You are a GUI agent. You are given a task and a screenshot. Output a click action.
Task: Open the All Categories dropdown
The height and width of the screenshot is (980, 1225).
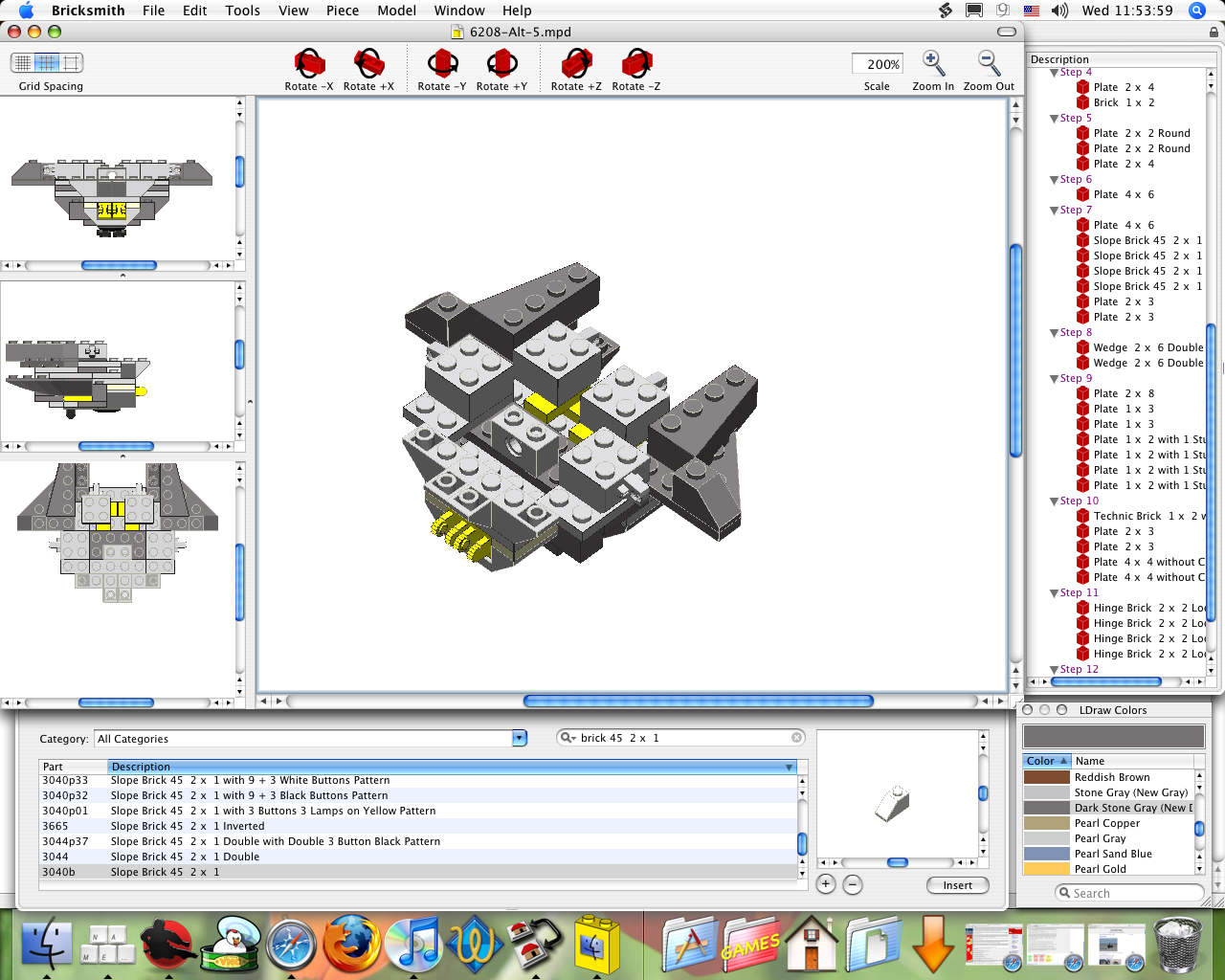point(518,738)
